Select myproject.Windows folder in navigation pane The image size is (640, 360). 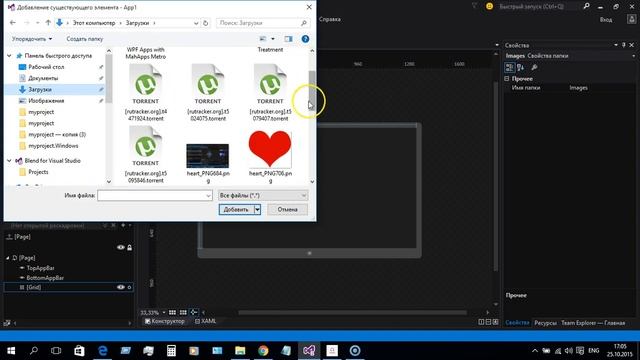coord(53,146)
